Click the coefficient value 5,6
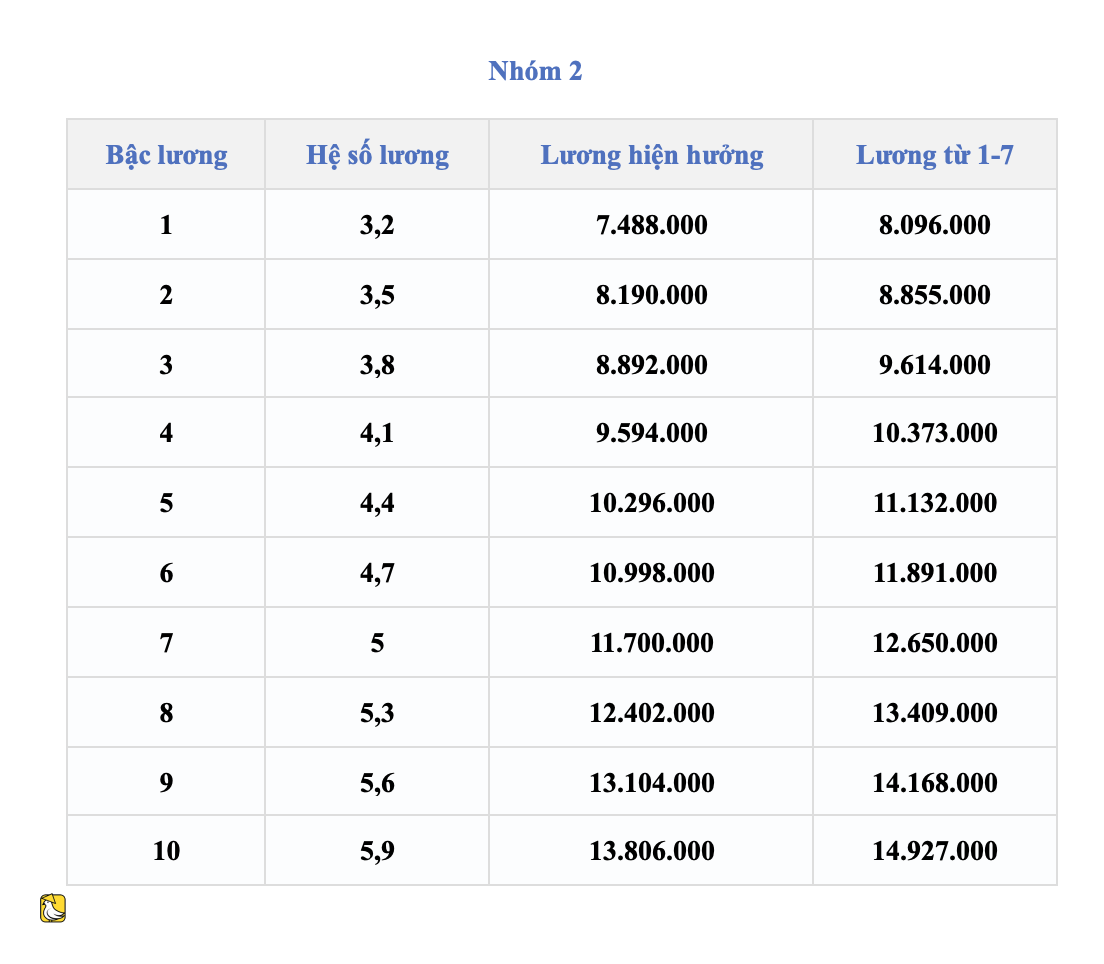 click(377, 782)
